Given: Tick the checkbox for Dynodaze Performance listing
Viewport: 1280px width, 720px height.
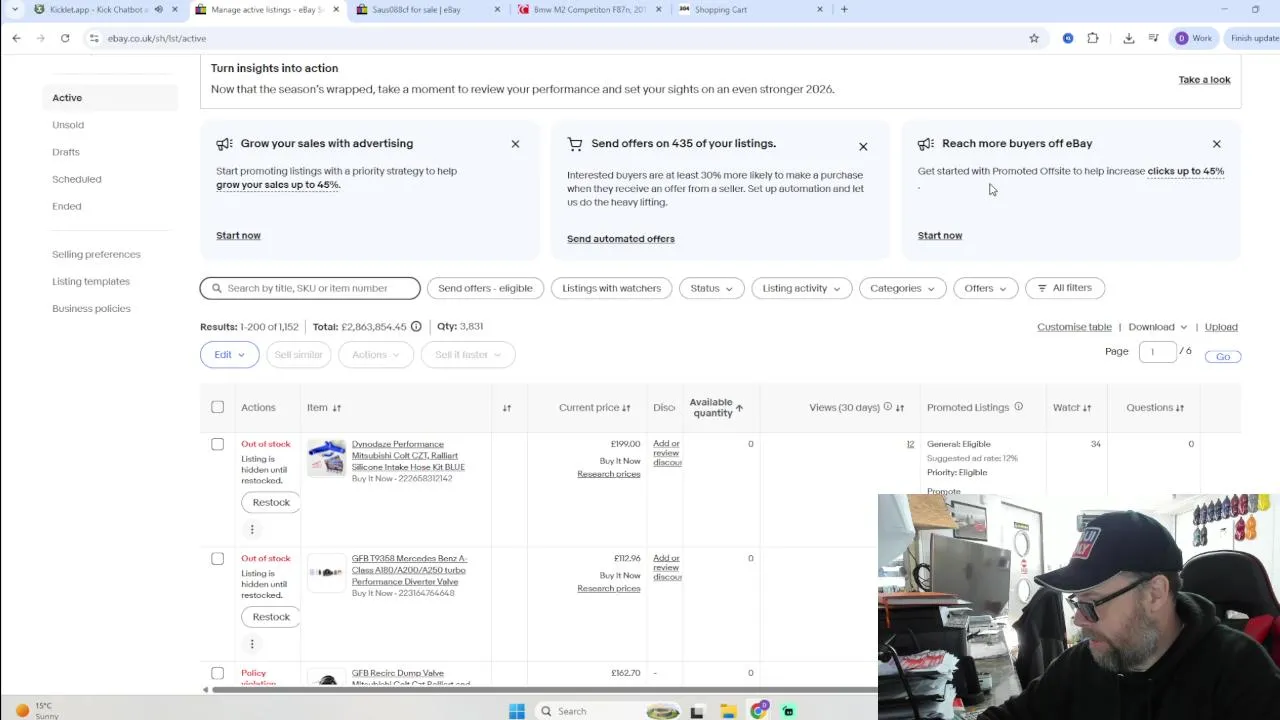Looking at the screenshot, I should click(217, 444).
